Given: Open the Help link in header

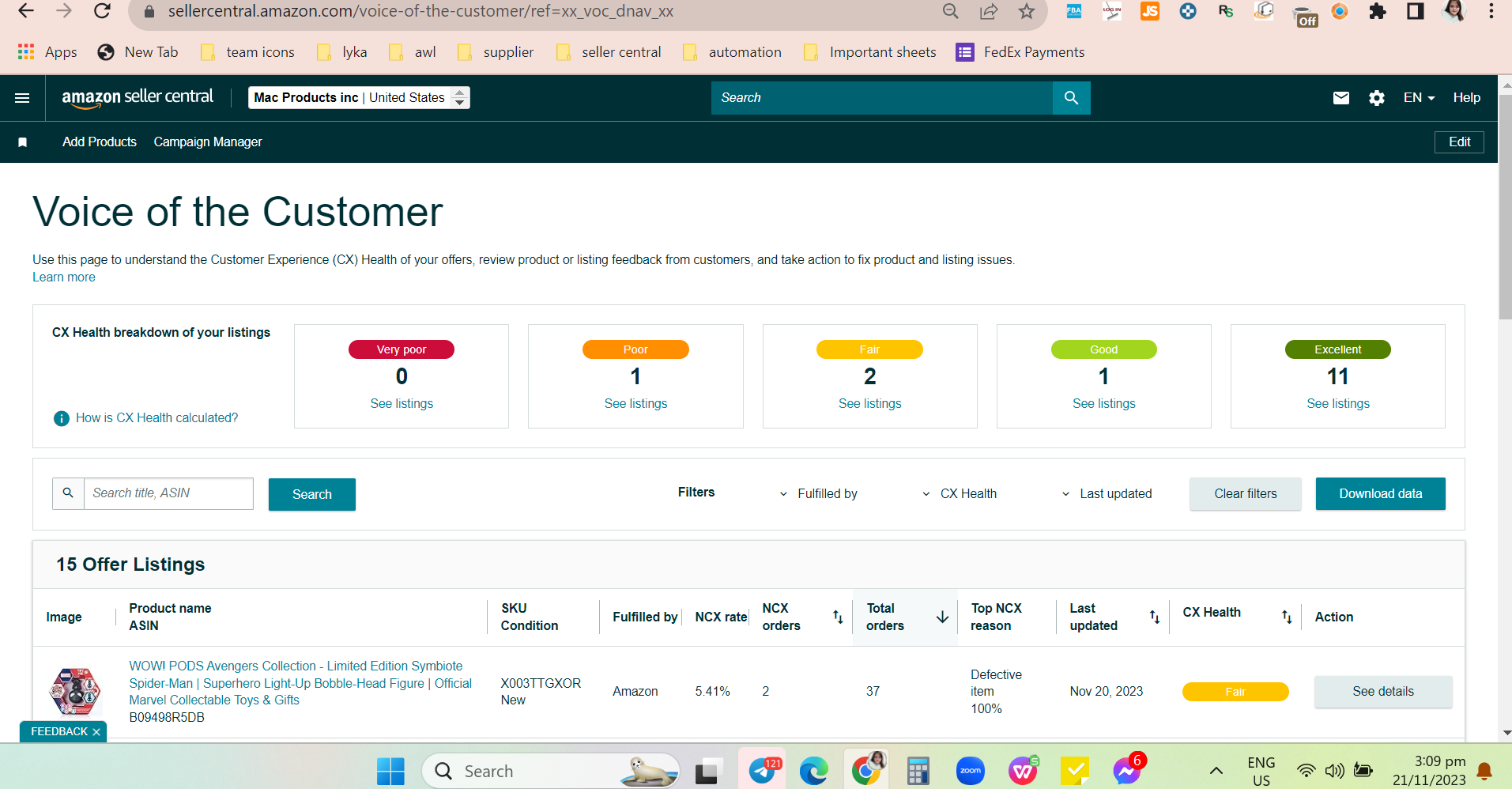Looking at the screenshot, I should [1466, 98].
